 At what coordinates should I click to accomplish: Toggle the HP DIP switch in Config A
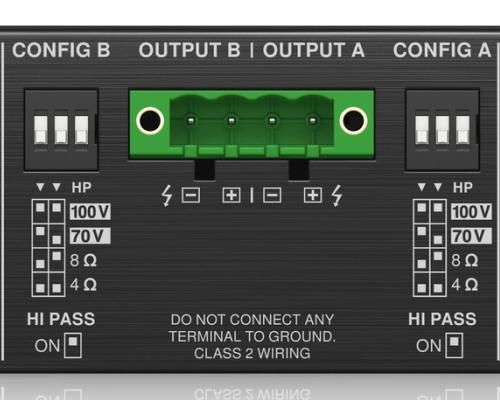[x=463, y=130]
